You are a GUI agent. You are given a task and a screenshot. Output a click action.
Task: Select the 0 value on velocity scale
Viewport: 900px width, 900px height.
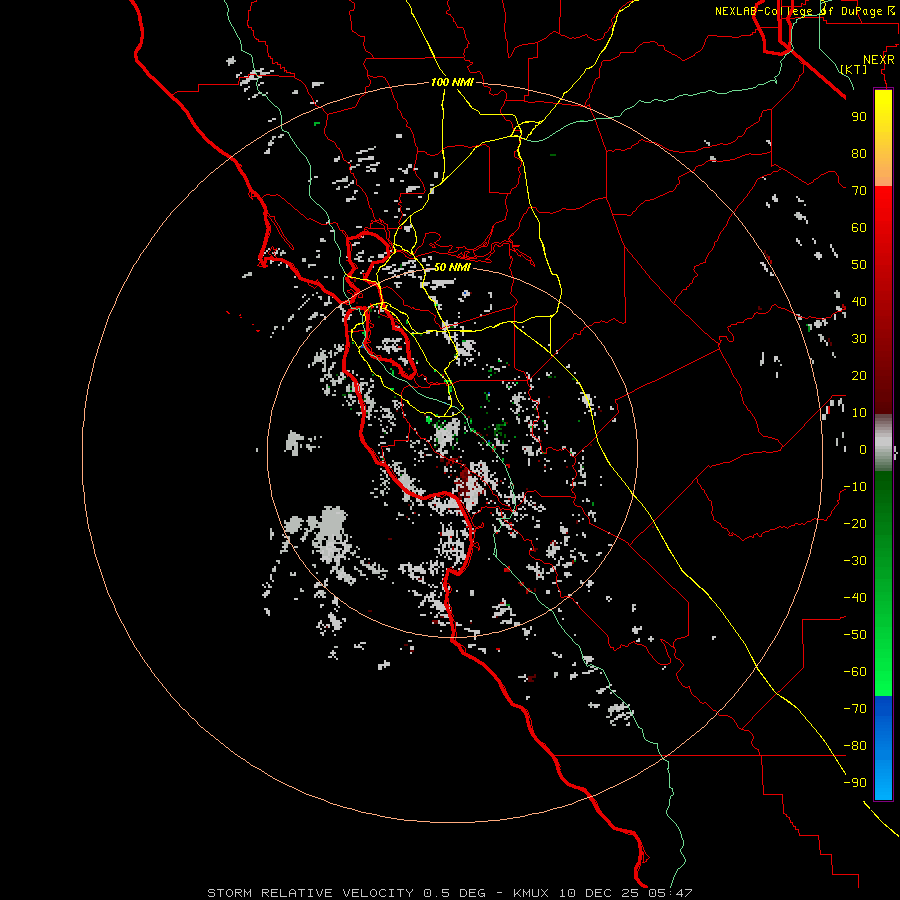[x=863, y=450]
